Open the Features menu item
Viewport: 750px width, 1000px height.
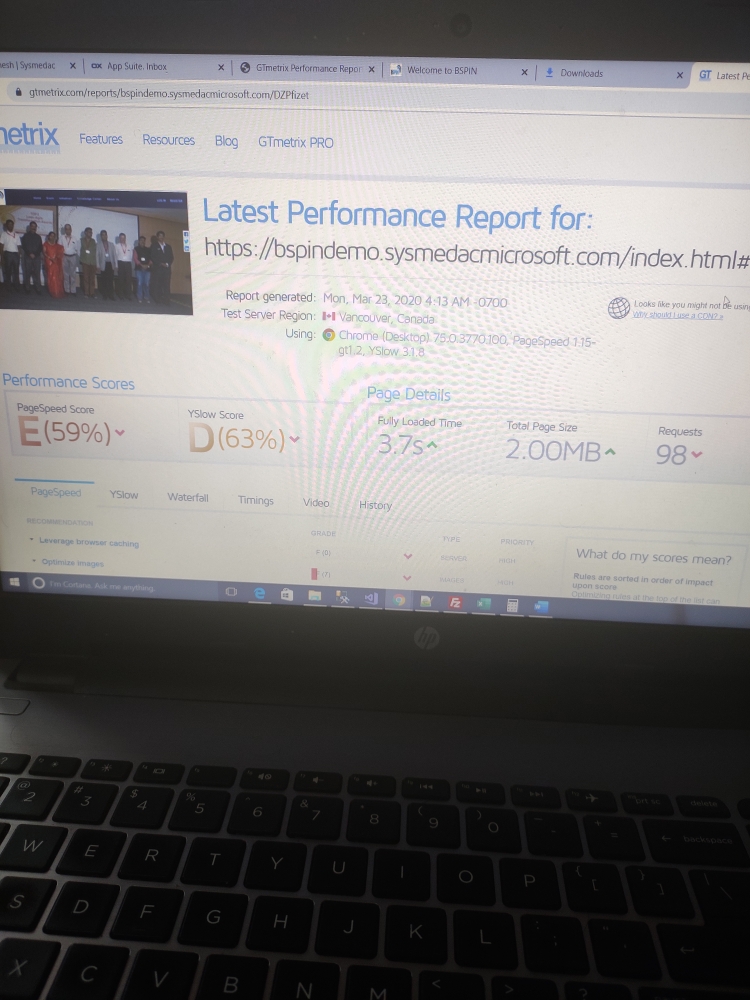(x=101, y=139)
